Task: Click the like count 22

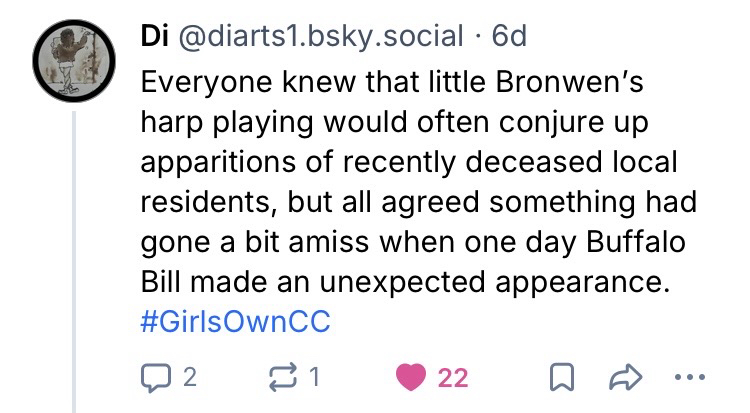Action: click(x=453, y=377)
